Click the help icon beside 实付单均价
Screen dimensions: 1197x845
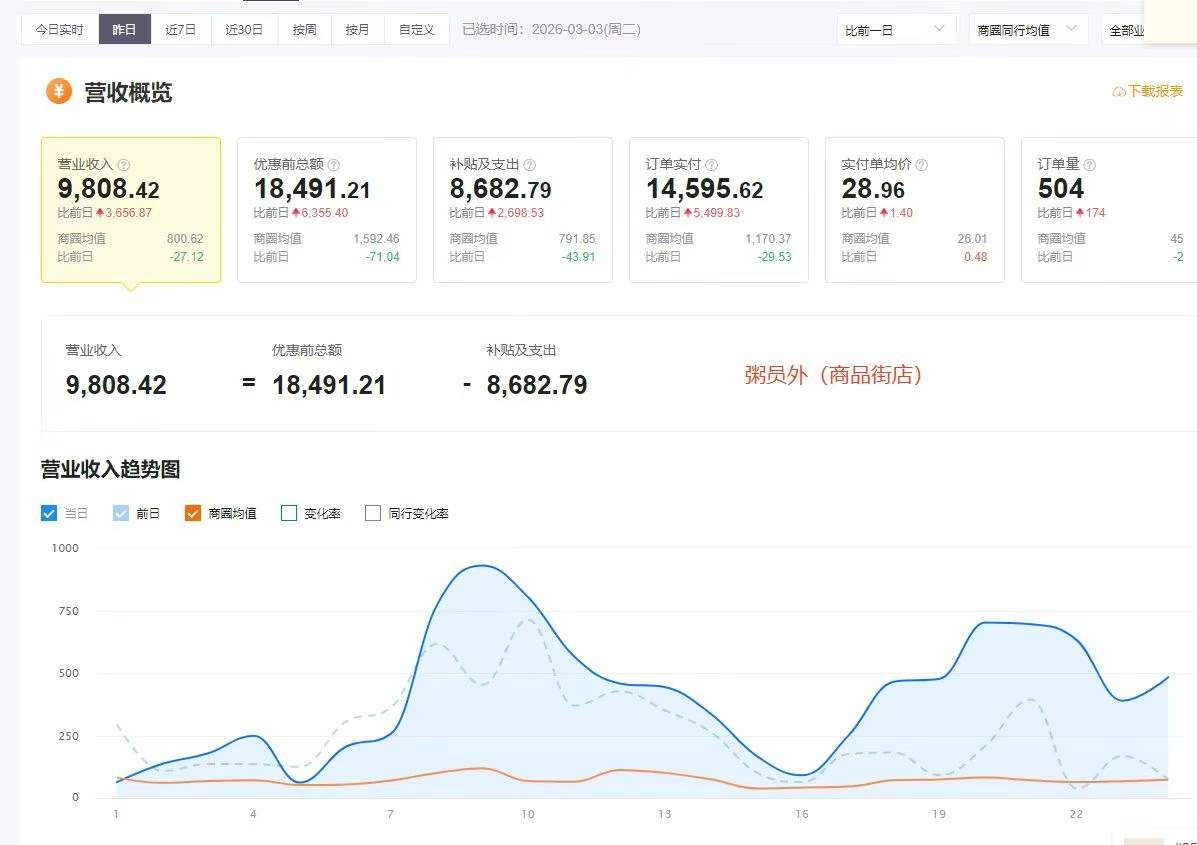coord(922,165)
